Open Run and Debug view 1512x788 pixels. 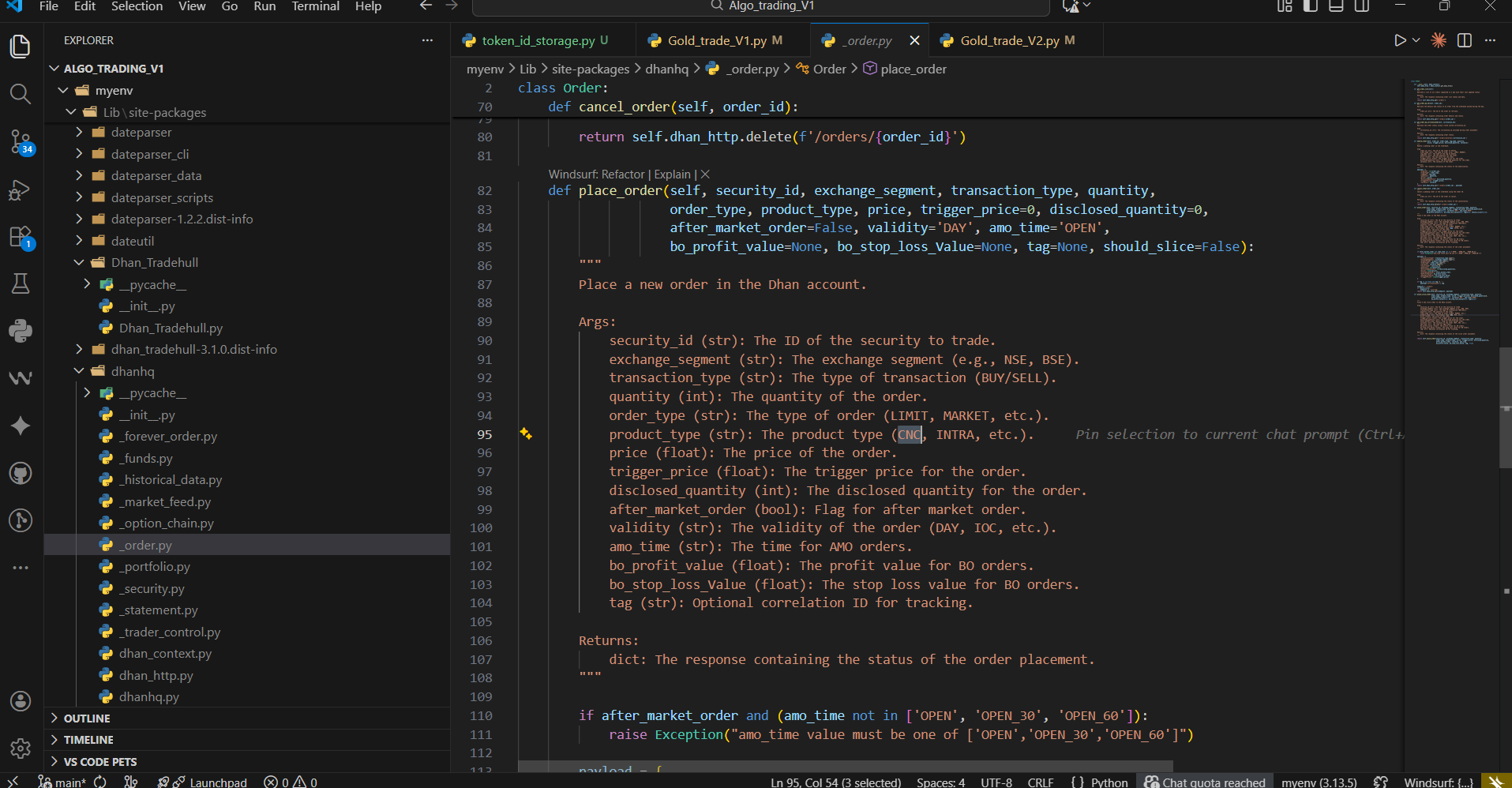pos(21,190)
